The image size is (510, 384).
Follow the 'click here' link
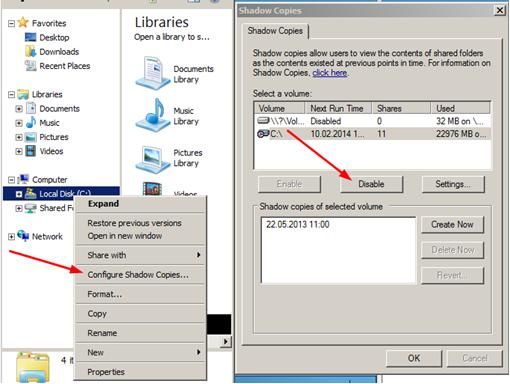(x=330, y=73)
